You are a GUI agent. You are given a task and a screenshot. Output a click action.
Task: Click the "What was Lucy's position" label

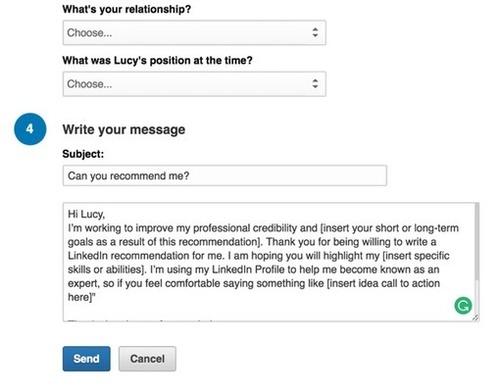pyautogui.click(x=157, y=60)
